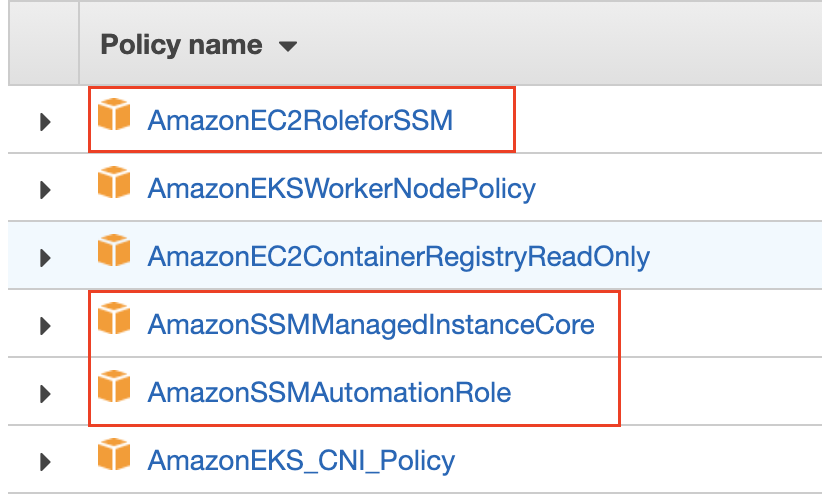
Task: Click the AmazonEC2RoleforSSM policy box icon
Action: 114,118
